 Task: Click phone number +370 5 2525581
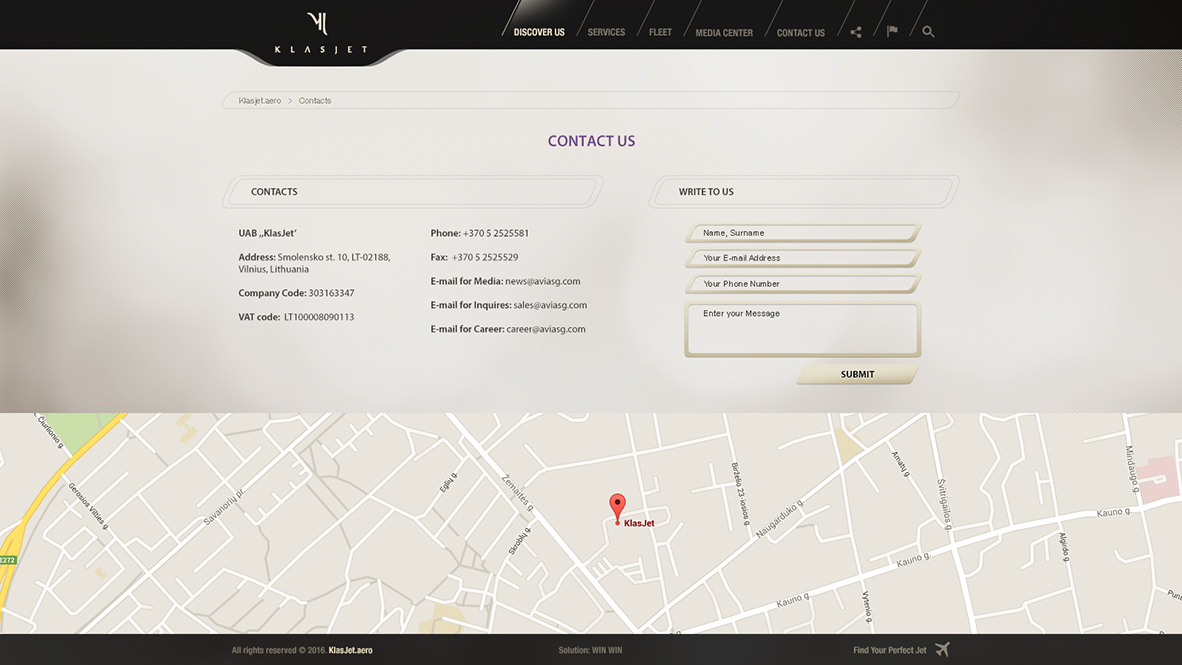(496, 234)
